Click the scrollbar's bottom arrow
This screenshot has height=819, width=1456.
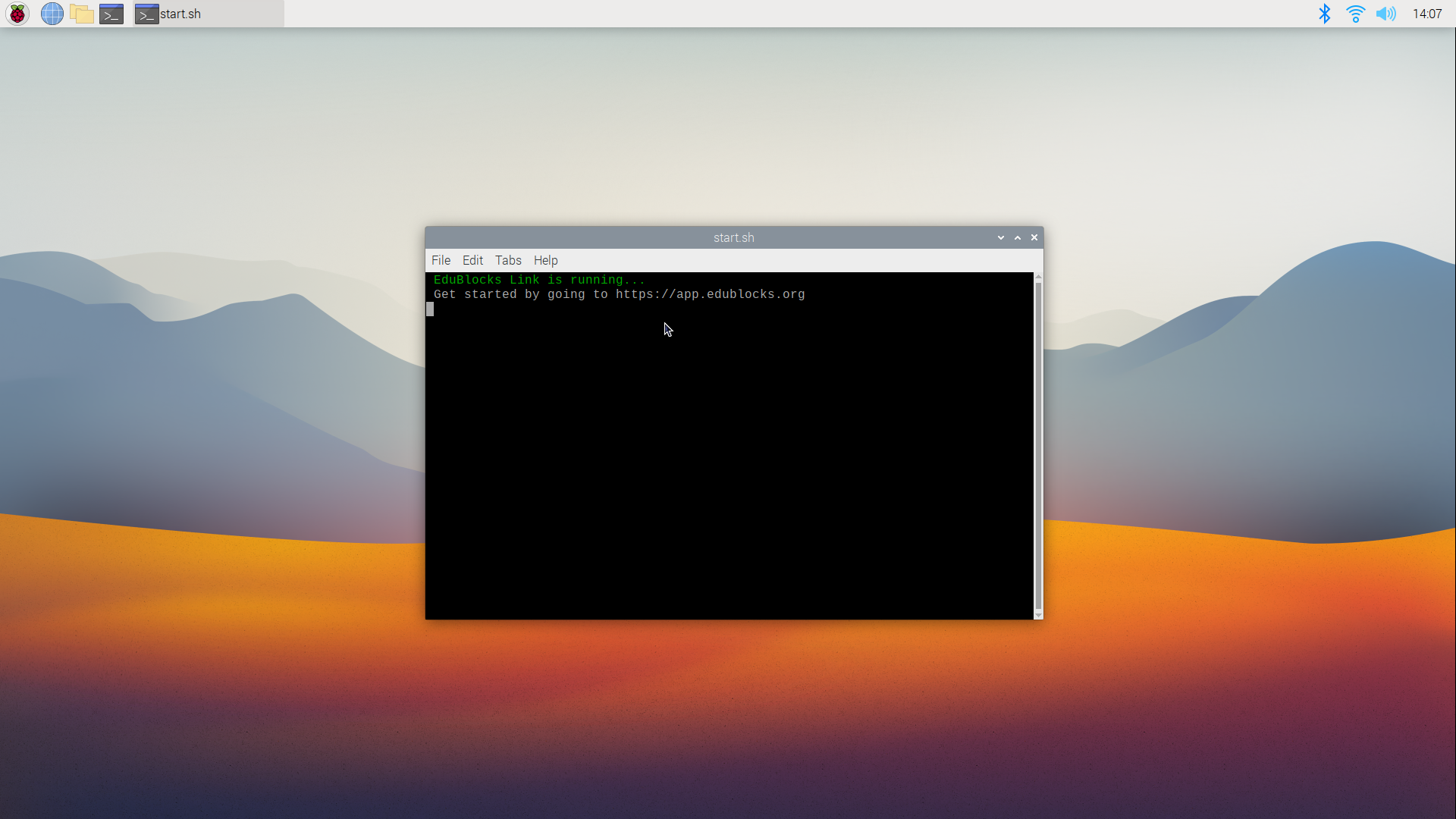[1038, 615]
